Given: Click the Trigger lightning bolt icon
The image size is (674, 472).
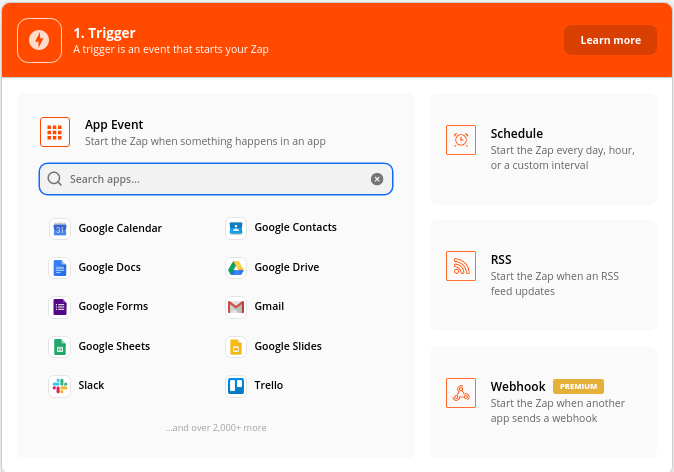Looking at the screenshot, I should point(39,40).
